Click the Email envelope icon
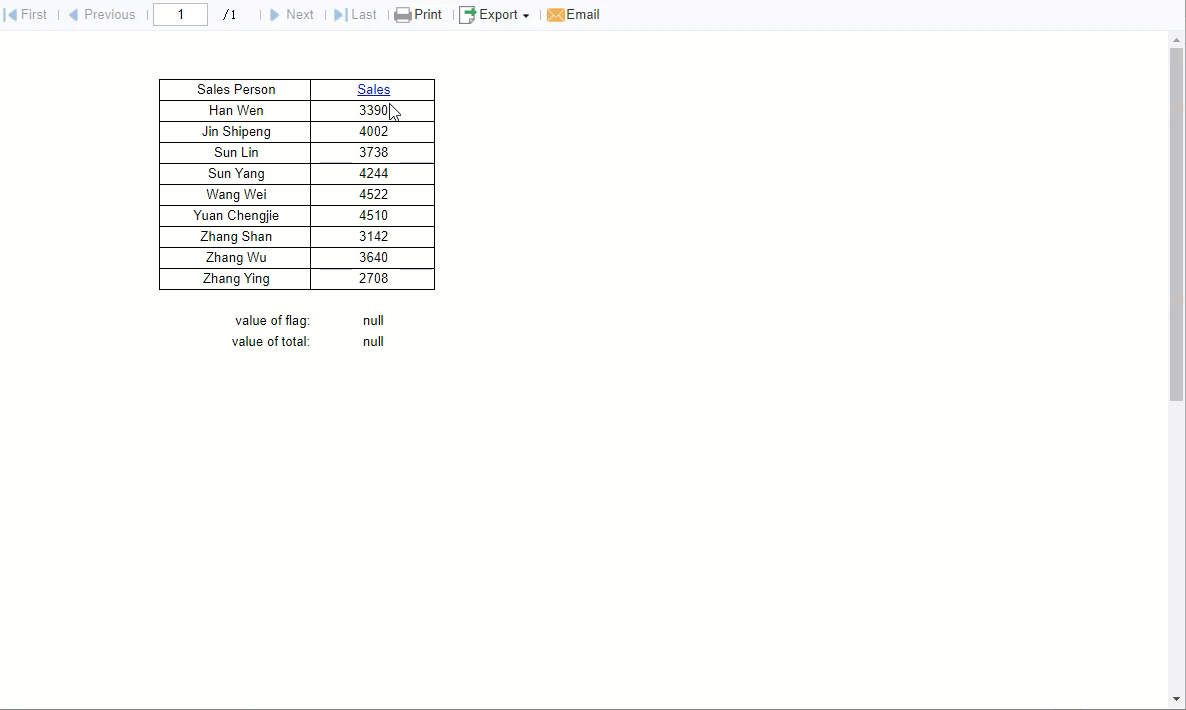Viewport: 1186px width, 710px height. pyautogui.click(x=556, y=15)
